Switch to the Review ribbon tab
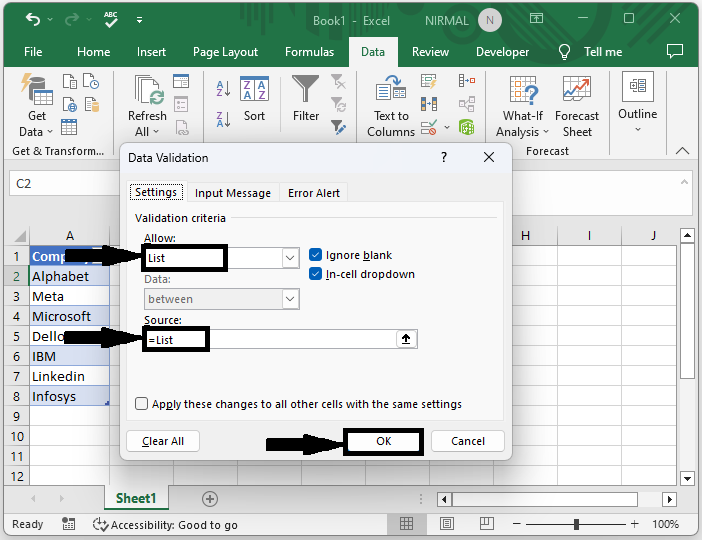The image size is (702, 540). [430, 52]
